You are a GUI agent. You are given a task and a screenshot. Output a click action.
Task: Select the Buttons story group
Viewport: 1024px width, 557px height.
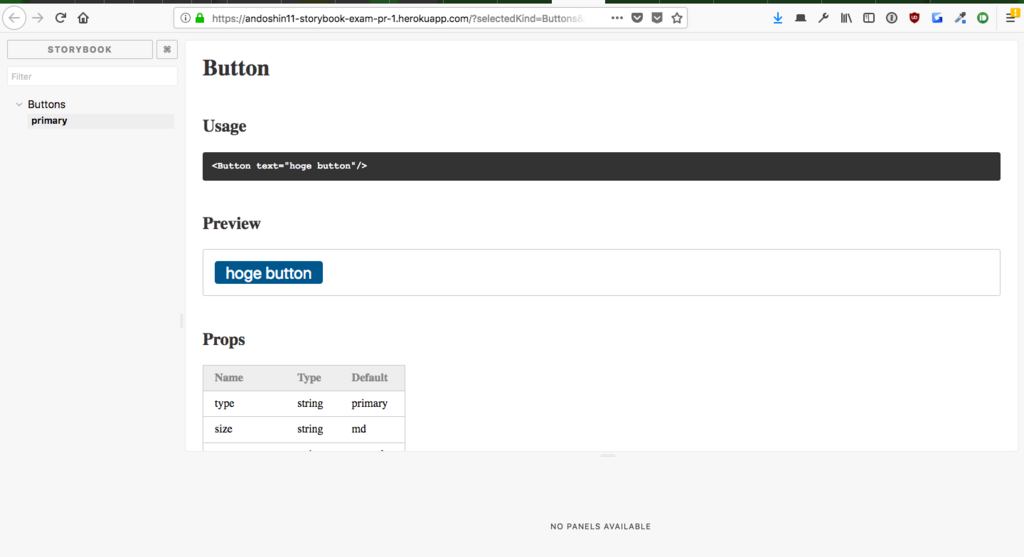46,104
